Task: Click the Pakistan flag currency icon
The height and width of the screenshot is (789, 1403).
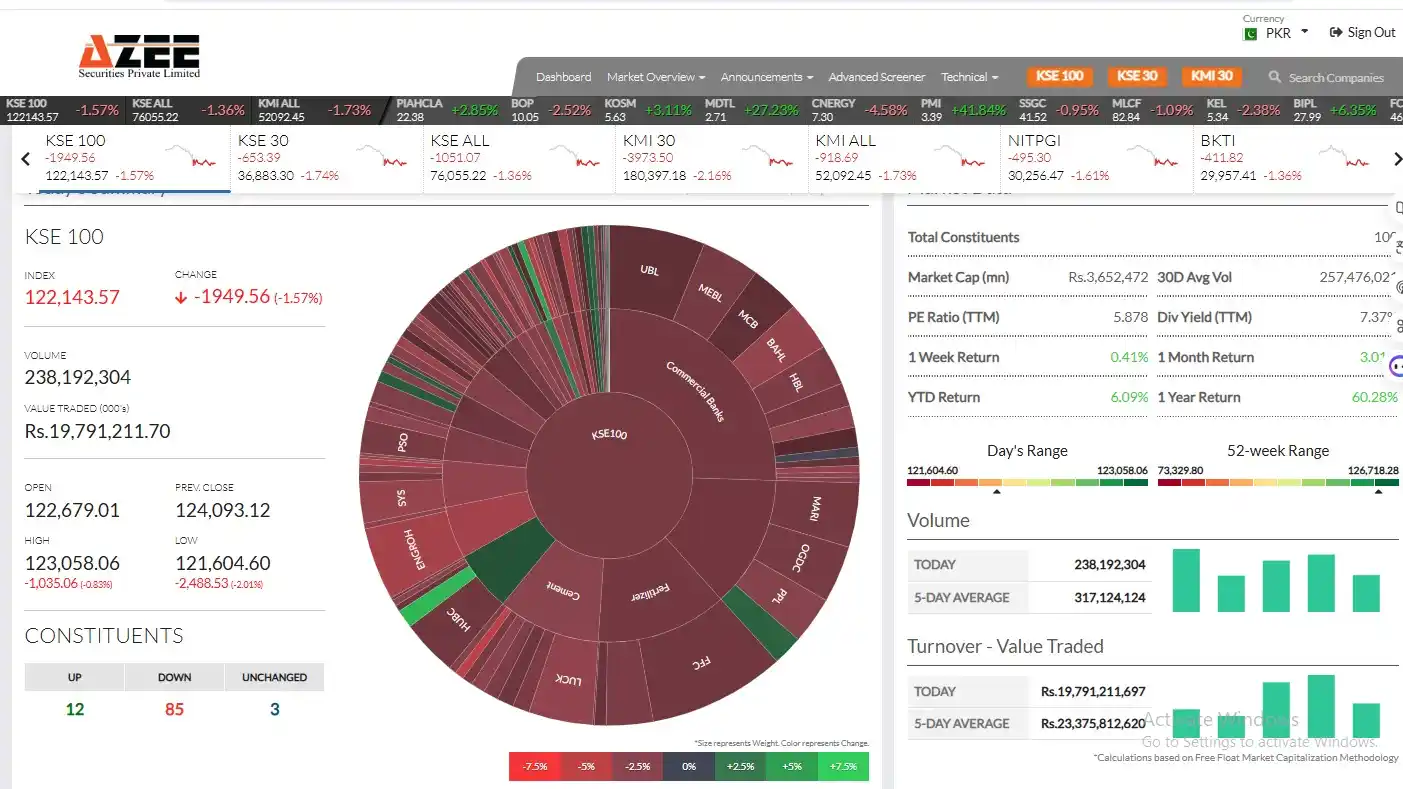Action: (x=1250, y=33)
